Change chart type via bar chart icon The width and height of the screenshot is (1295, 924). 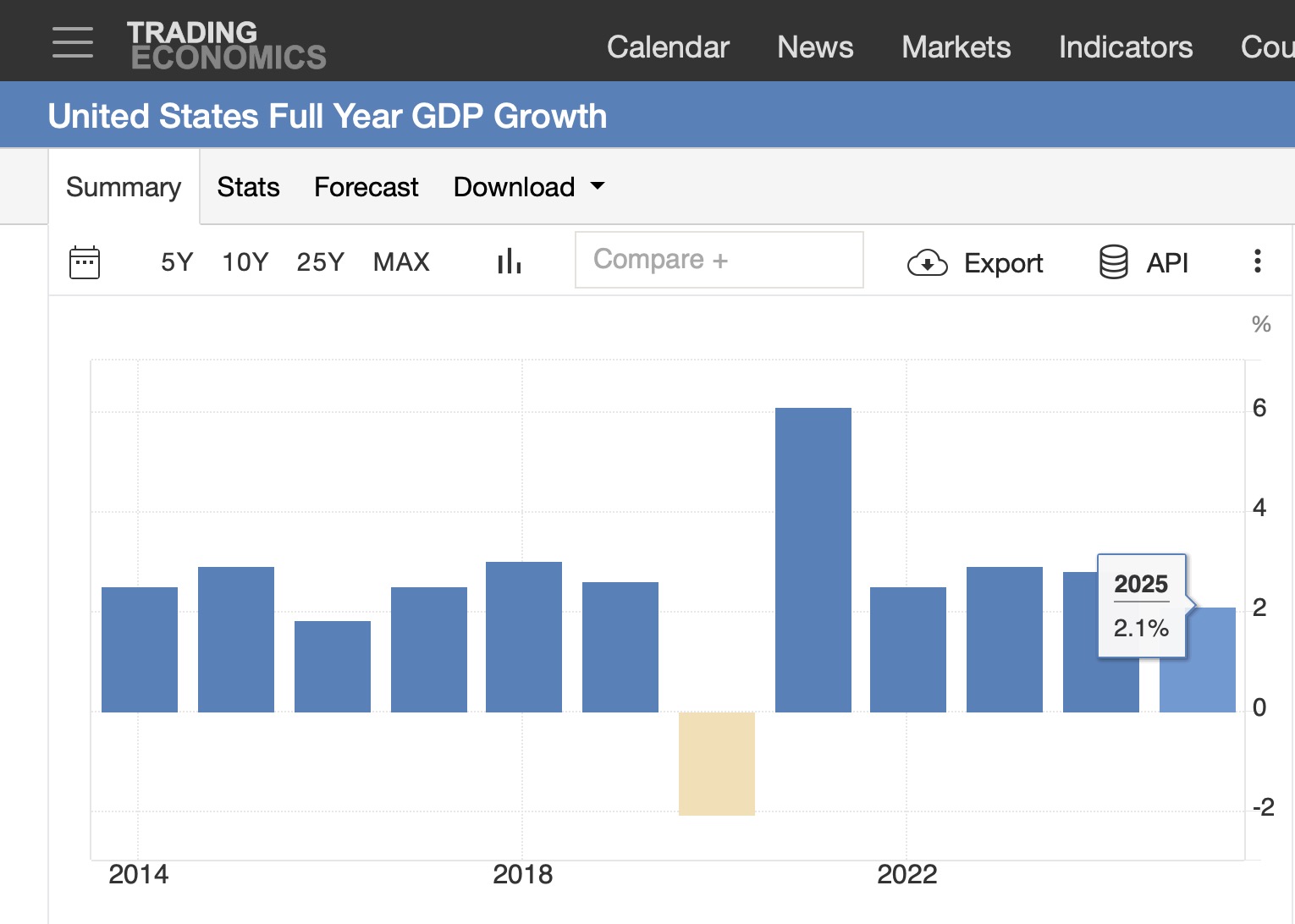click(509, 261)
